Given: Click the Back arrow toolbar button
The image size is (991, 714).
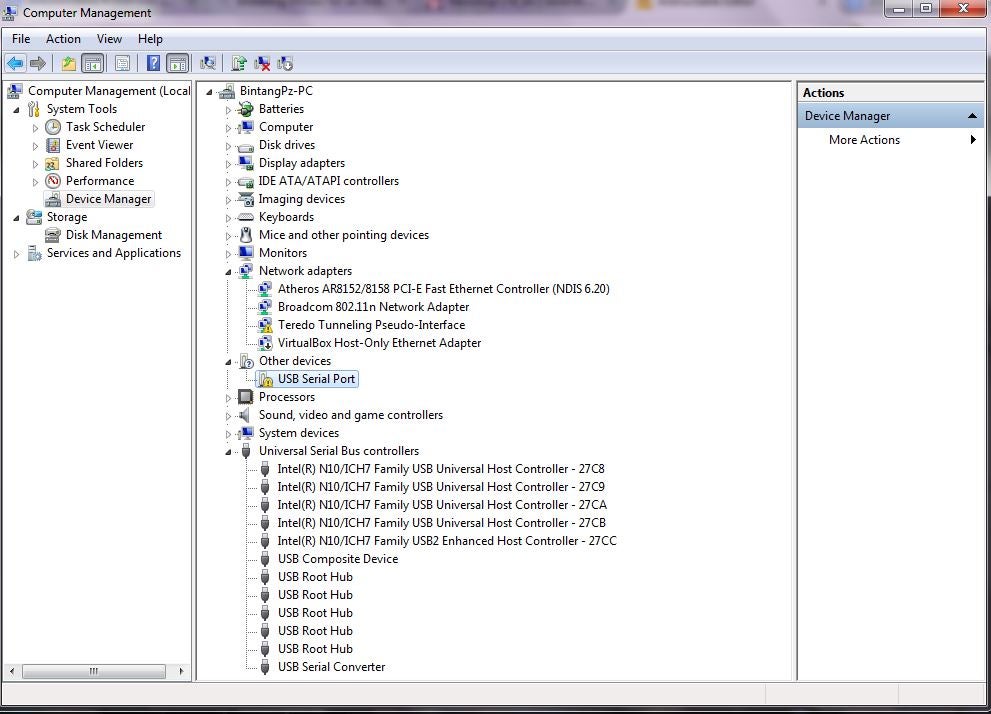Looking at the screenshot, I should [15, 63].
